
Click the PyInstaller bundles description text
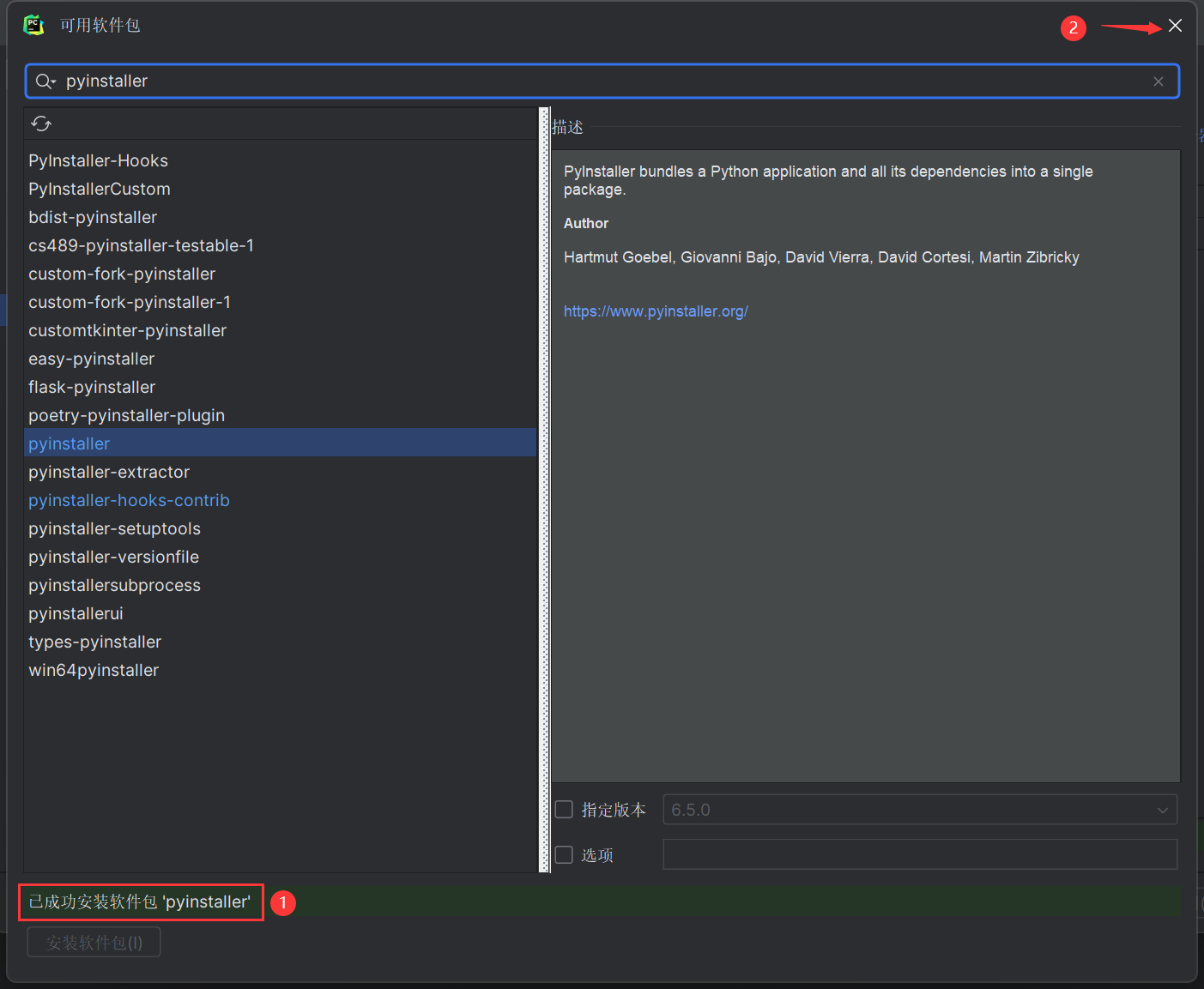(828, 180)
